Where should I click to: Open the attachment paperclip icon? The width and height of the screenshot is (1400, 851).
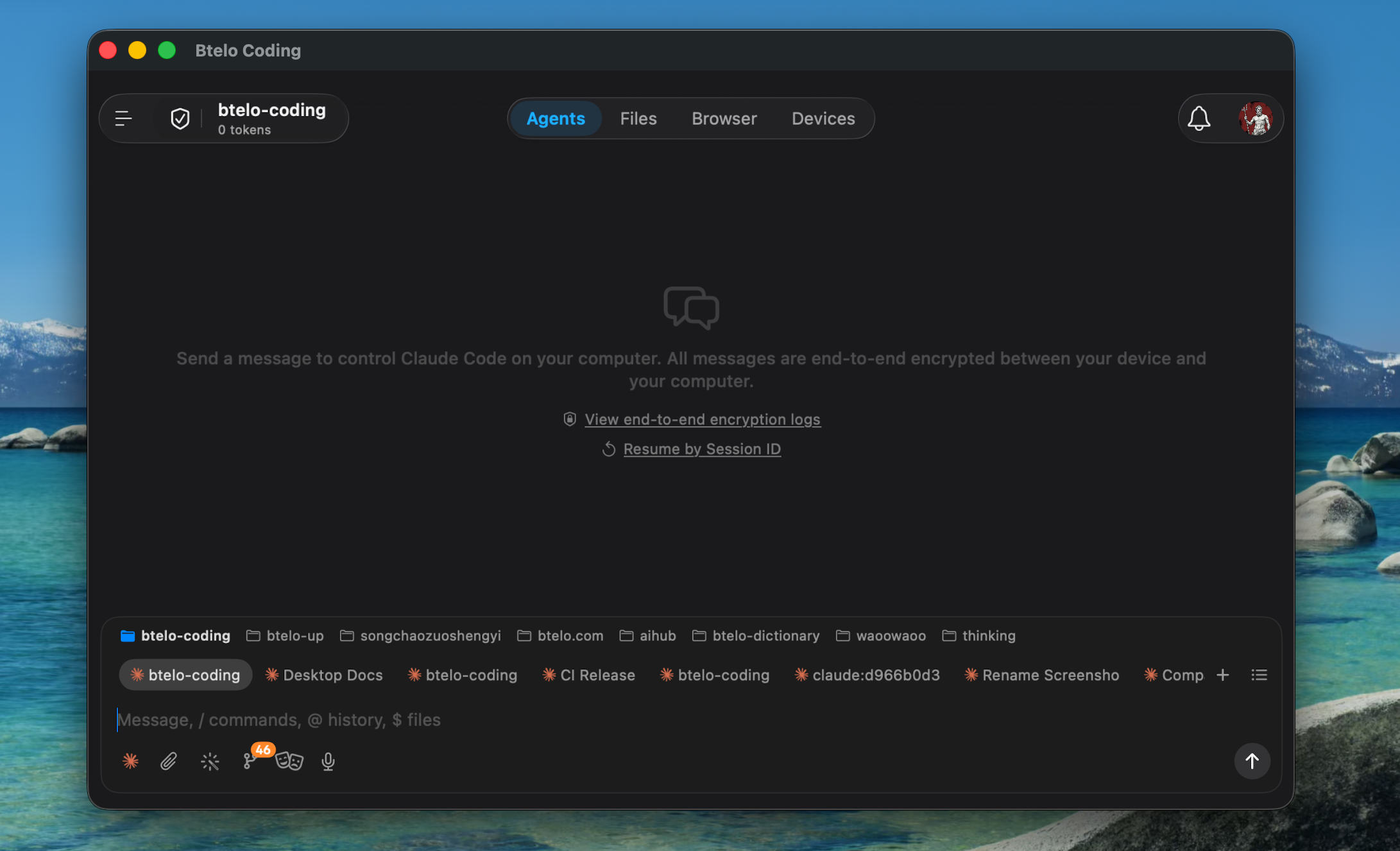[168, 761]
